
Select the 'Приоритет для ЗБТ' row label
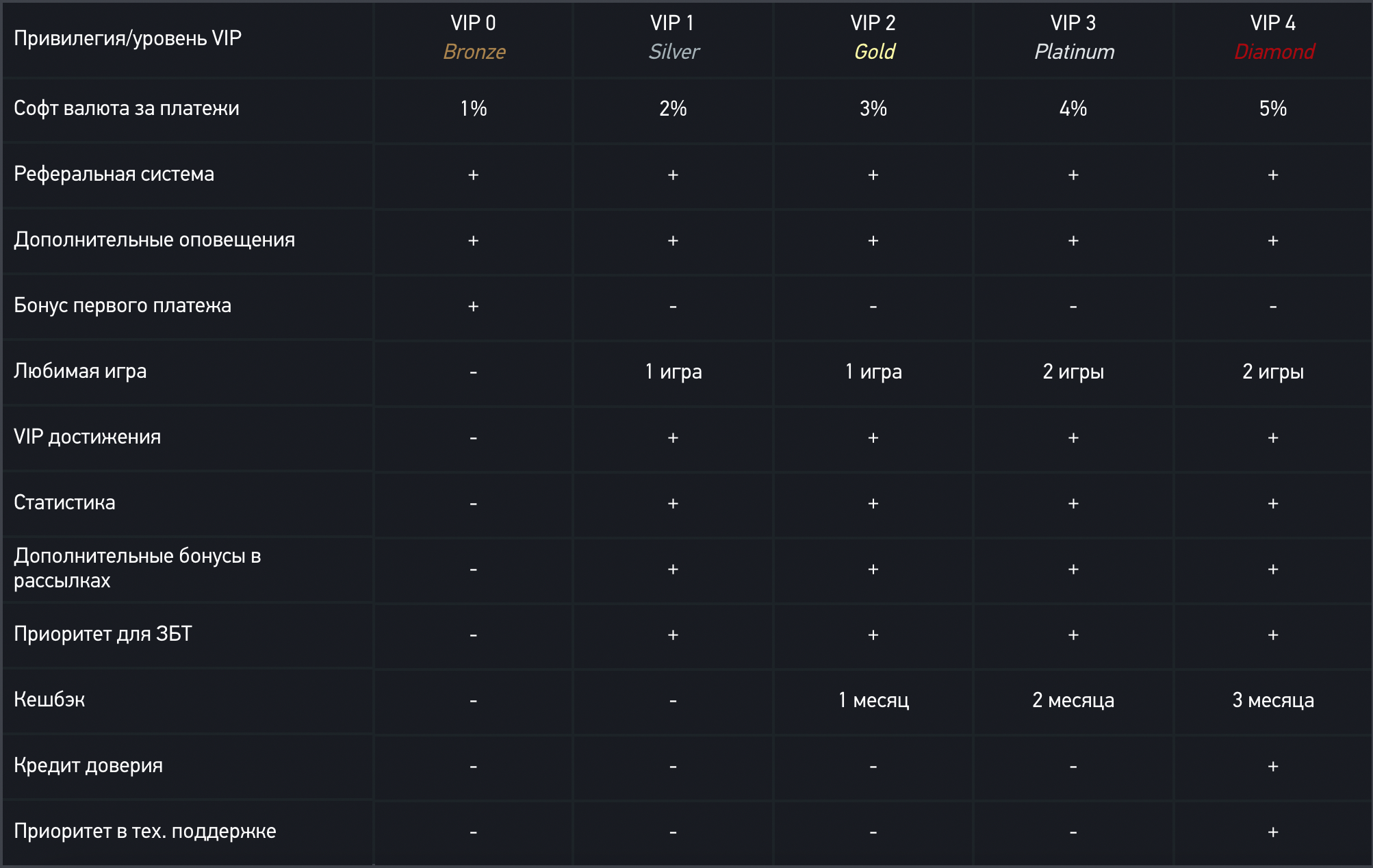[x=103, y=634]
